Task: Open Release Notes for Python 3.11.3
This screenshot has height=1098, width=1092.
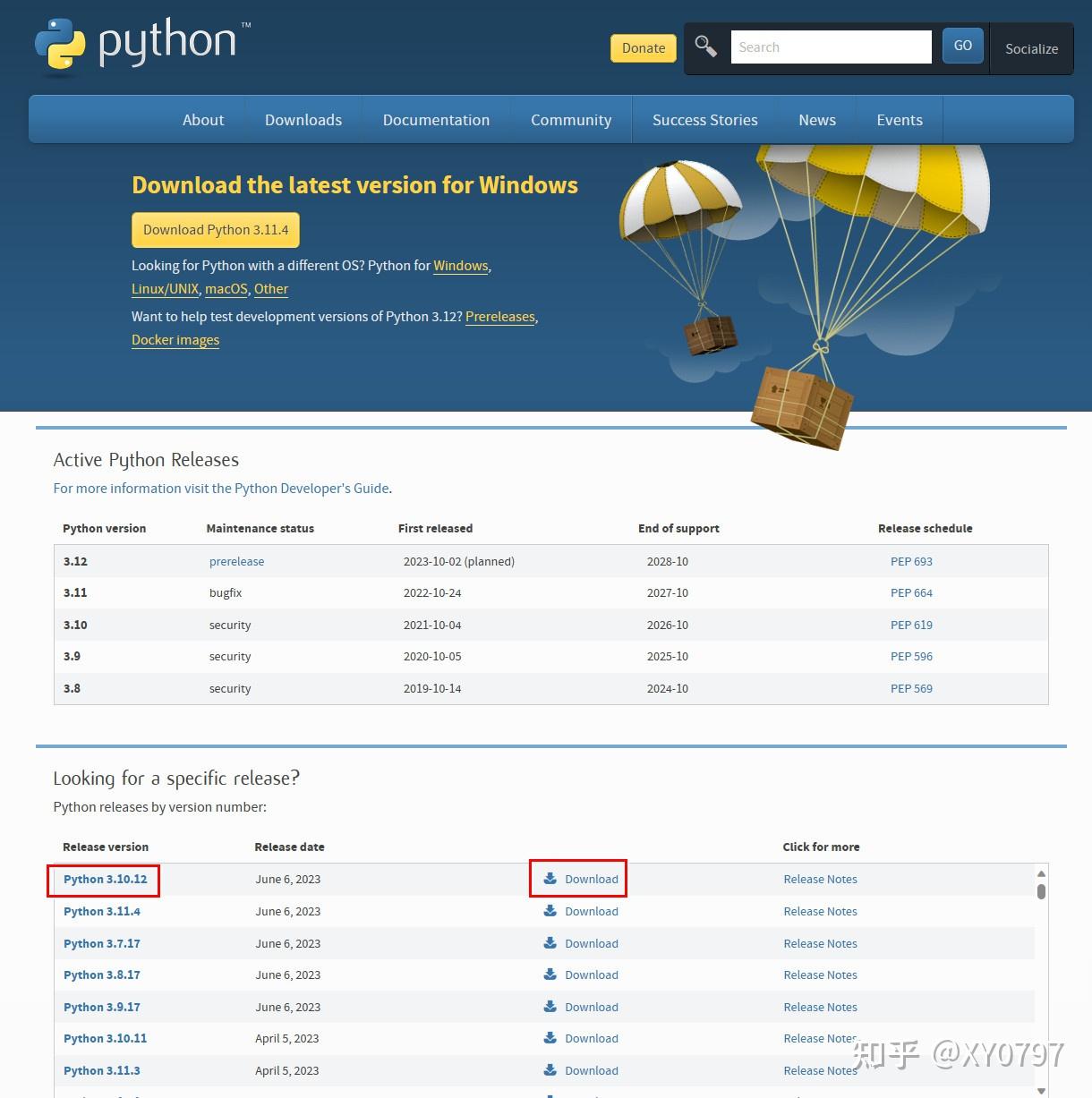Action: [x=820, y=1070]
